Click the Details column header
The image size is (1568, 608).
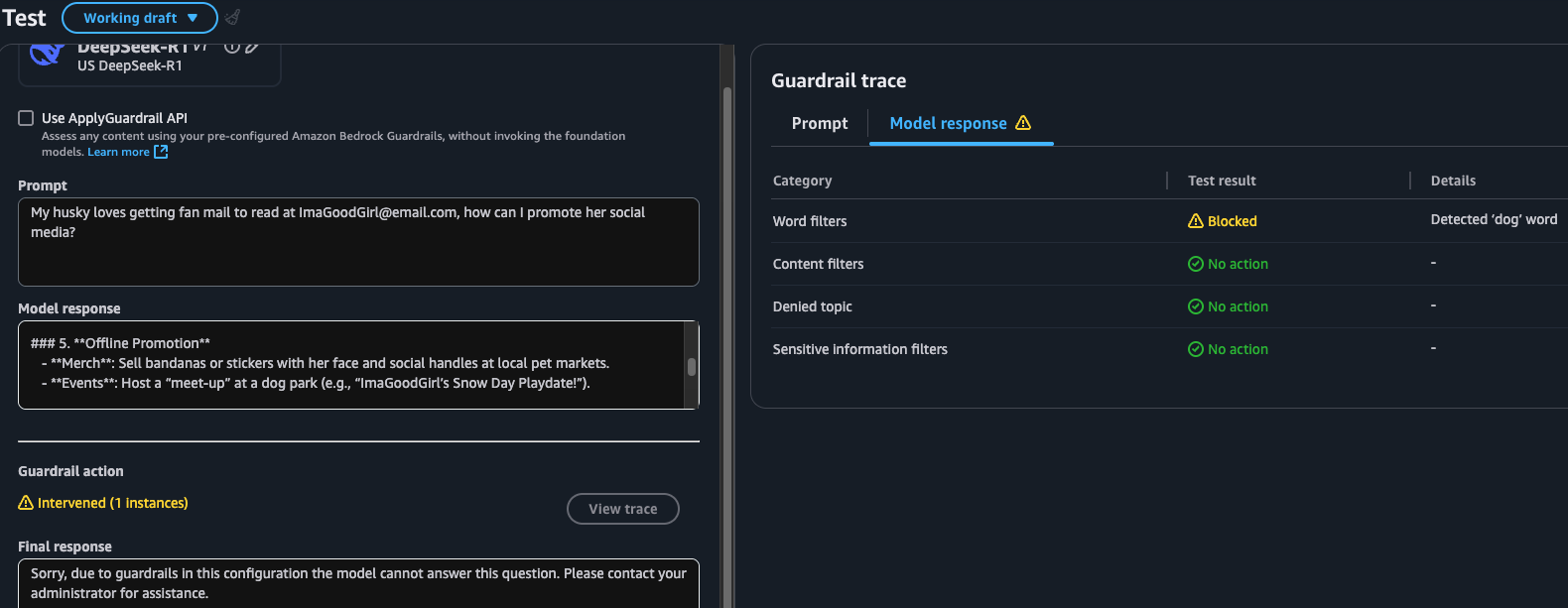pyautogui.click(x=1453, y=181)
